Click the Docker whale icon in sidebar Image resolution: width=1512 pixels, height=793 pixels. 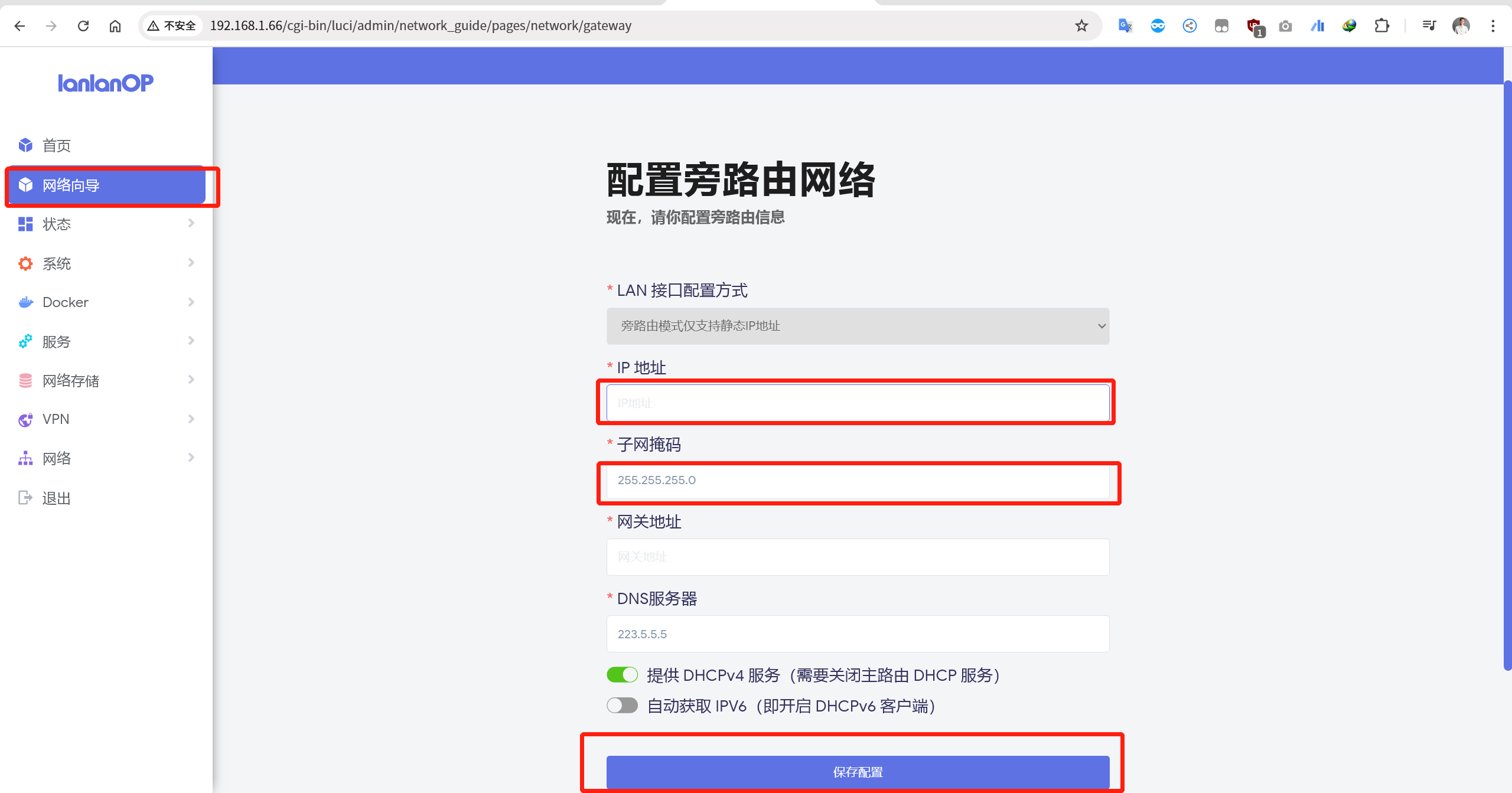pyautogui.click(x=25, y=302)
